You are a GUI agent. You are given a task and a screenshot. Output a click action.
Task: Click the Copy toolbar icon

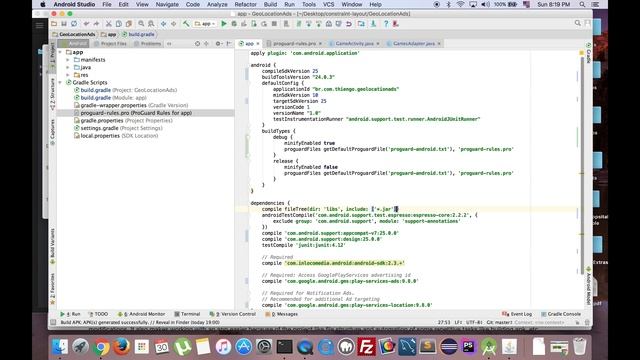[x=119, y=24]
